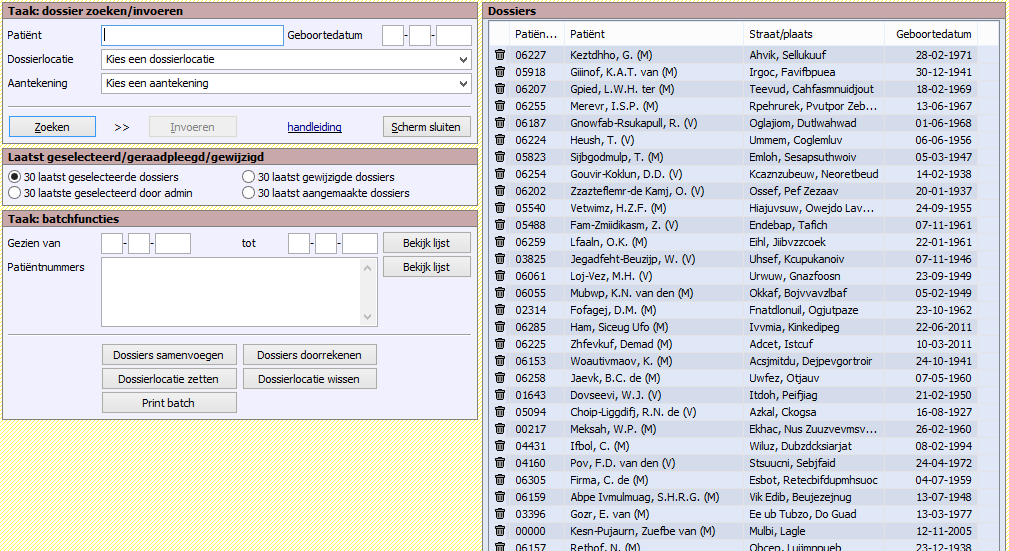Click inside the Patiënt search field
This screenshot has width=1009, height=551.
pyautogui.click(x=192, y=36)
